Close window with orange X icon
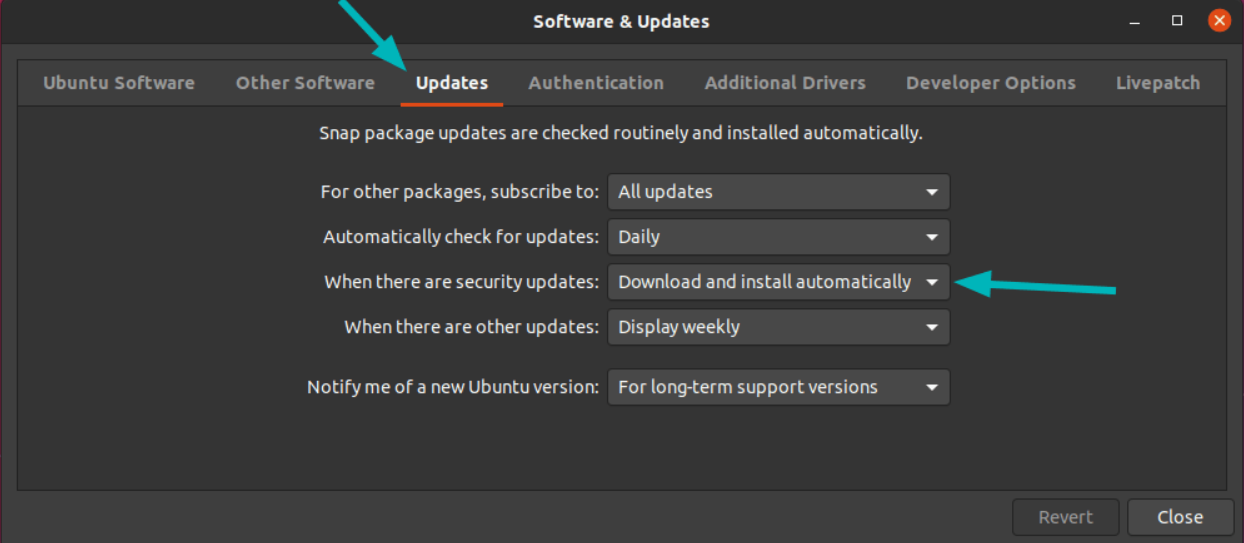 (x=1218, y=20)
